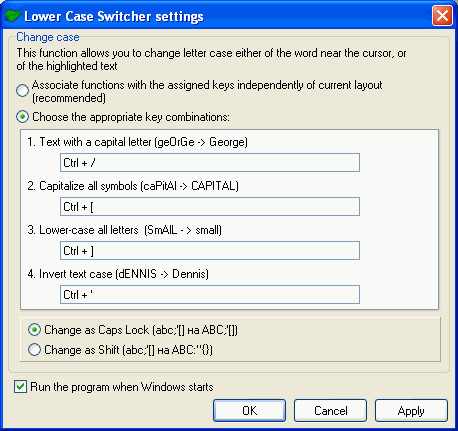Click the green leaf icon in title bar

coord(13,16)
